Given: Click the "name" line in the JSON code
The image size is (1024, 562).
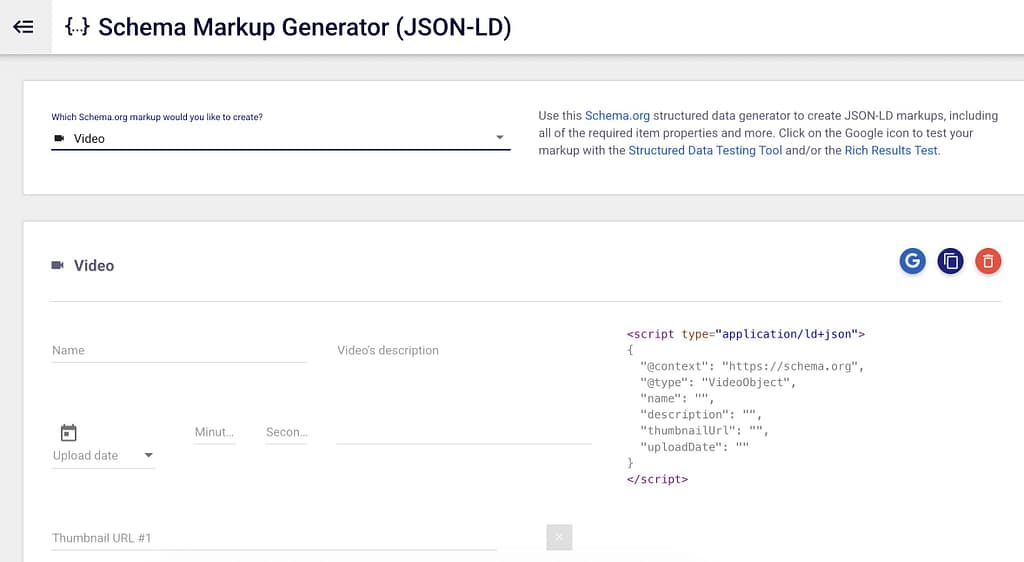Looking at the screenshot, I should tap(677, 398).
